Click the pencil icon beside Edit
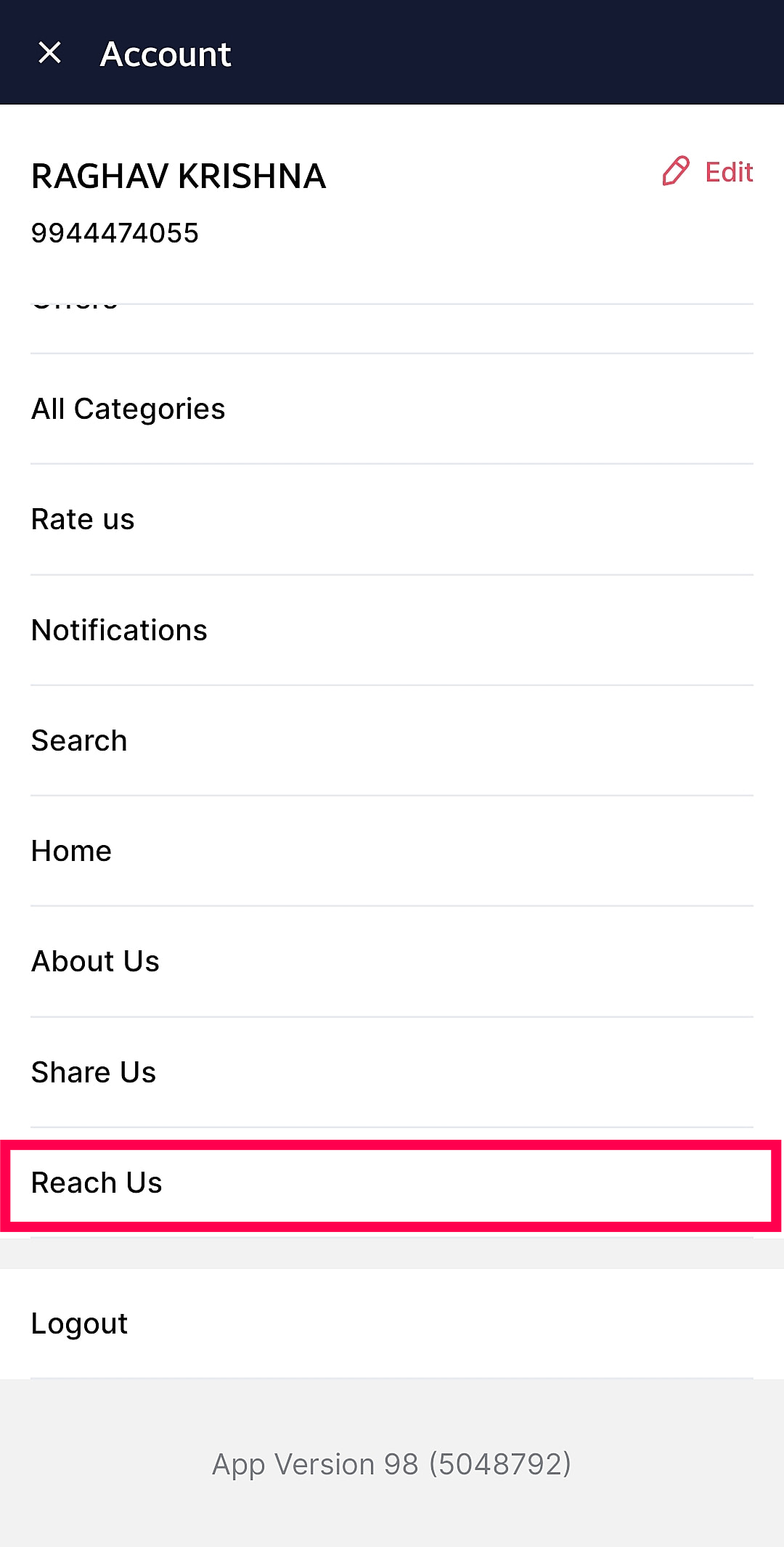The height and width of the screenshot is (1547, 784). pos(675,171)
